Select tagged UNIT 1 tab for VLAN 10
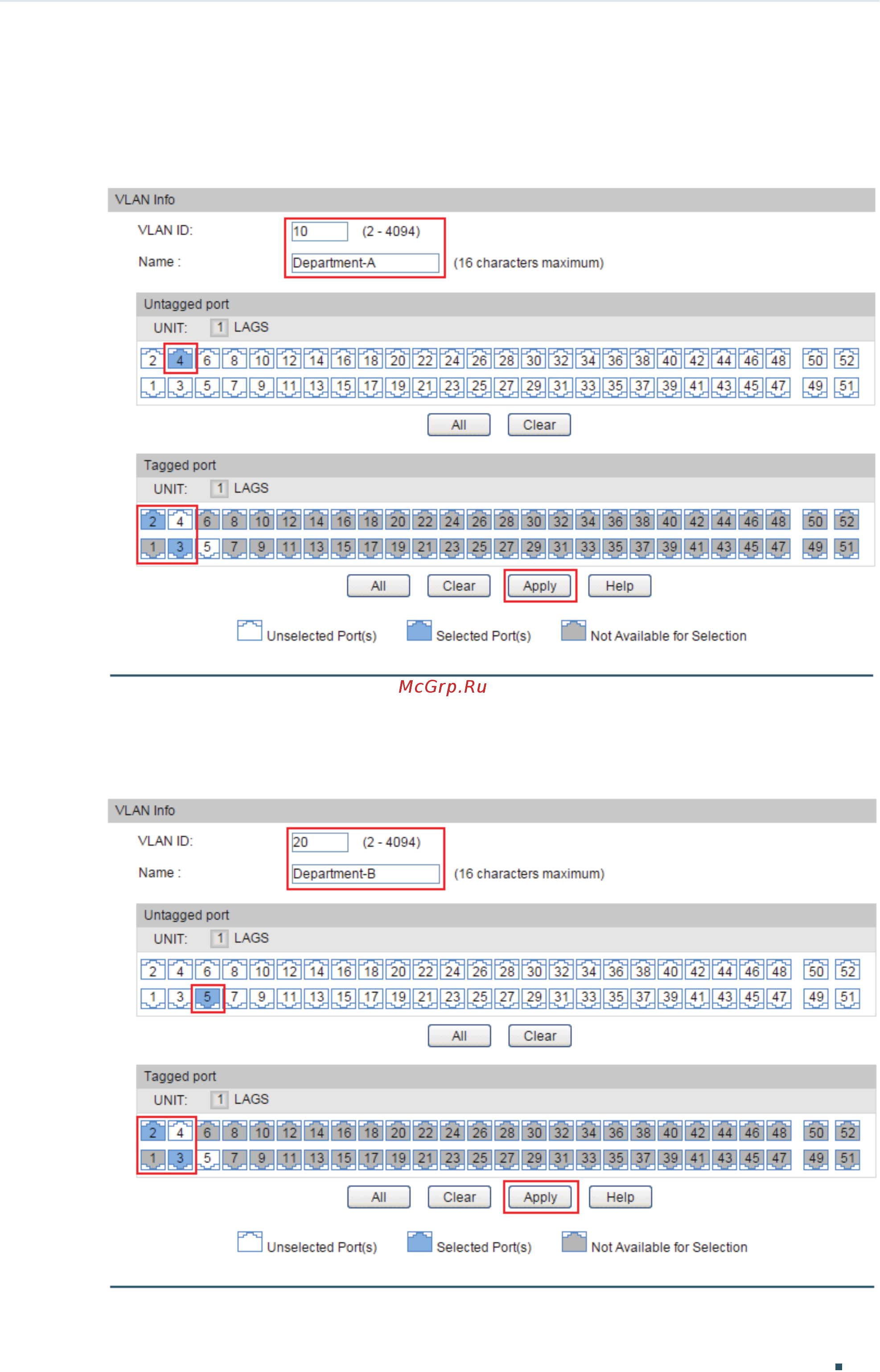Screen dimensions: 880x1372 tap(219, 489)
